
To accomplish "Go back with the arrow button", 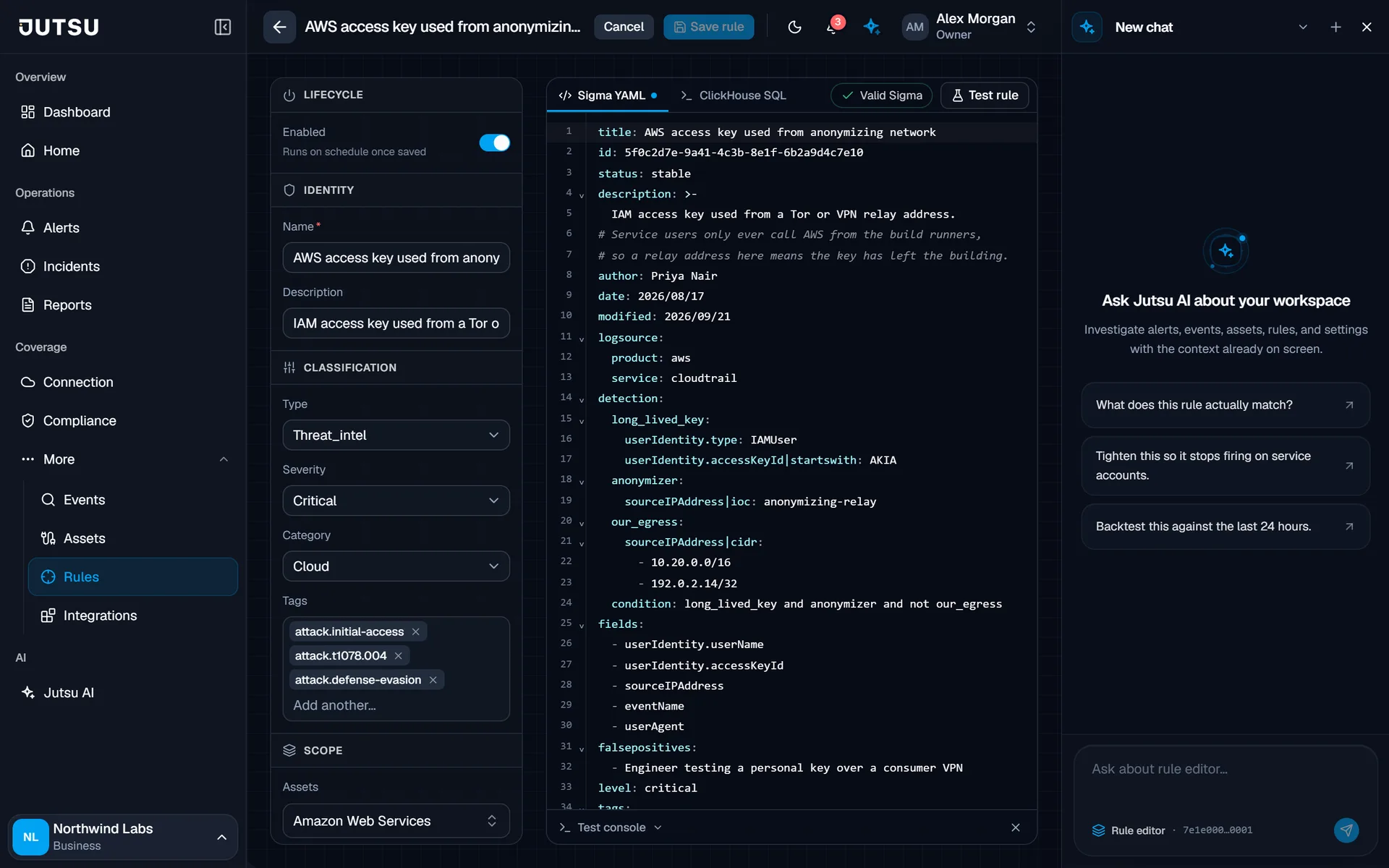I will click(279, 27).
